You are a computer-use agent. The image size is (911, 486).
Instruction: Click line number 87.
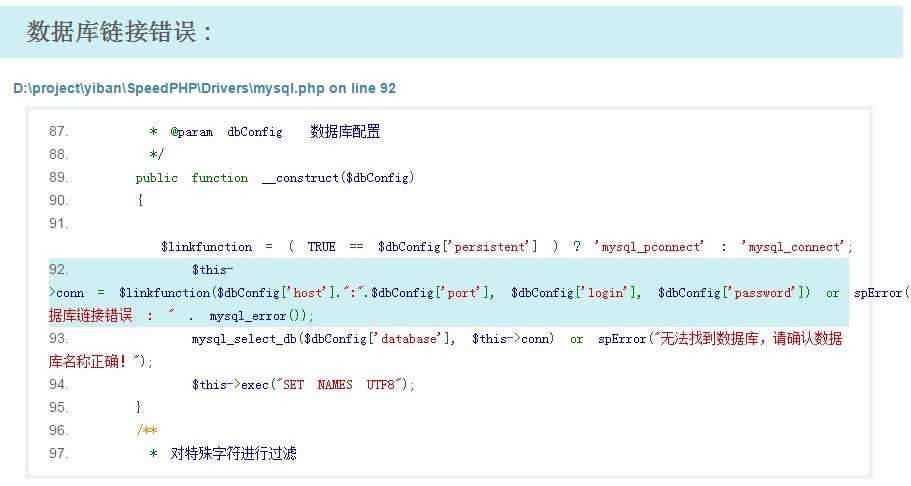point(58,131)
